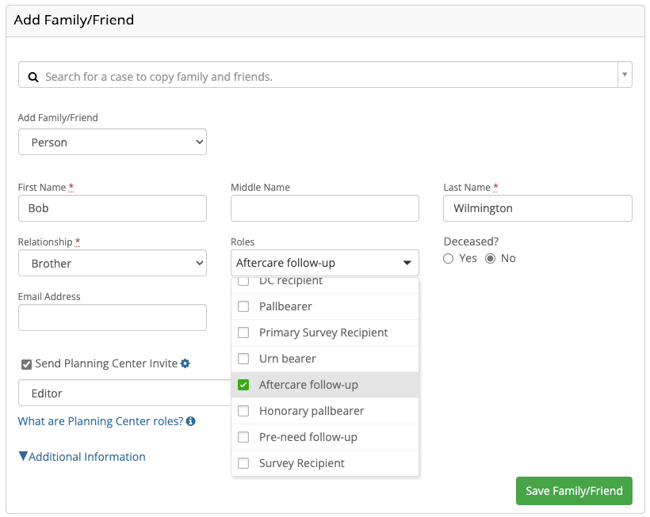Open What are Planning Center roles link

click(100, 421)
